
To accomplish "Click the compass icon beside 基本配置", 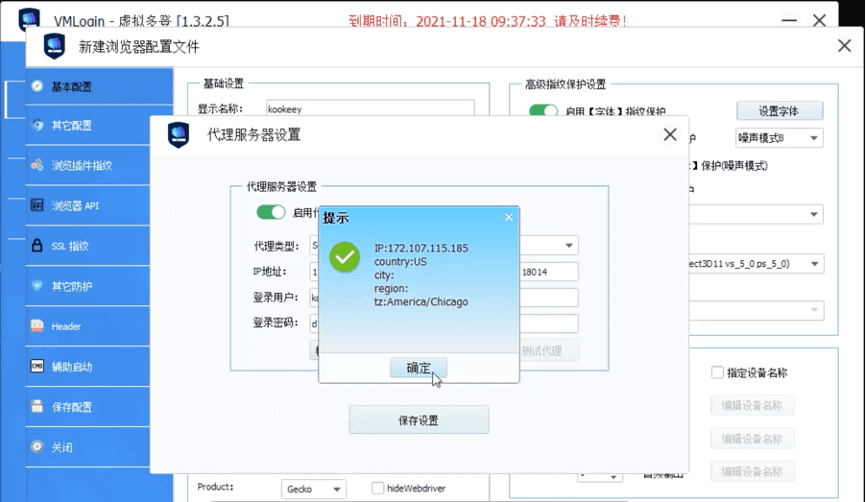I will click(37, 86).
